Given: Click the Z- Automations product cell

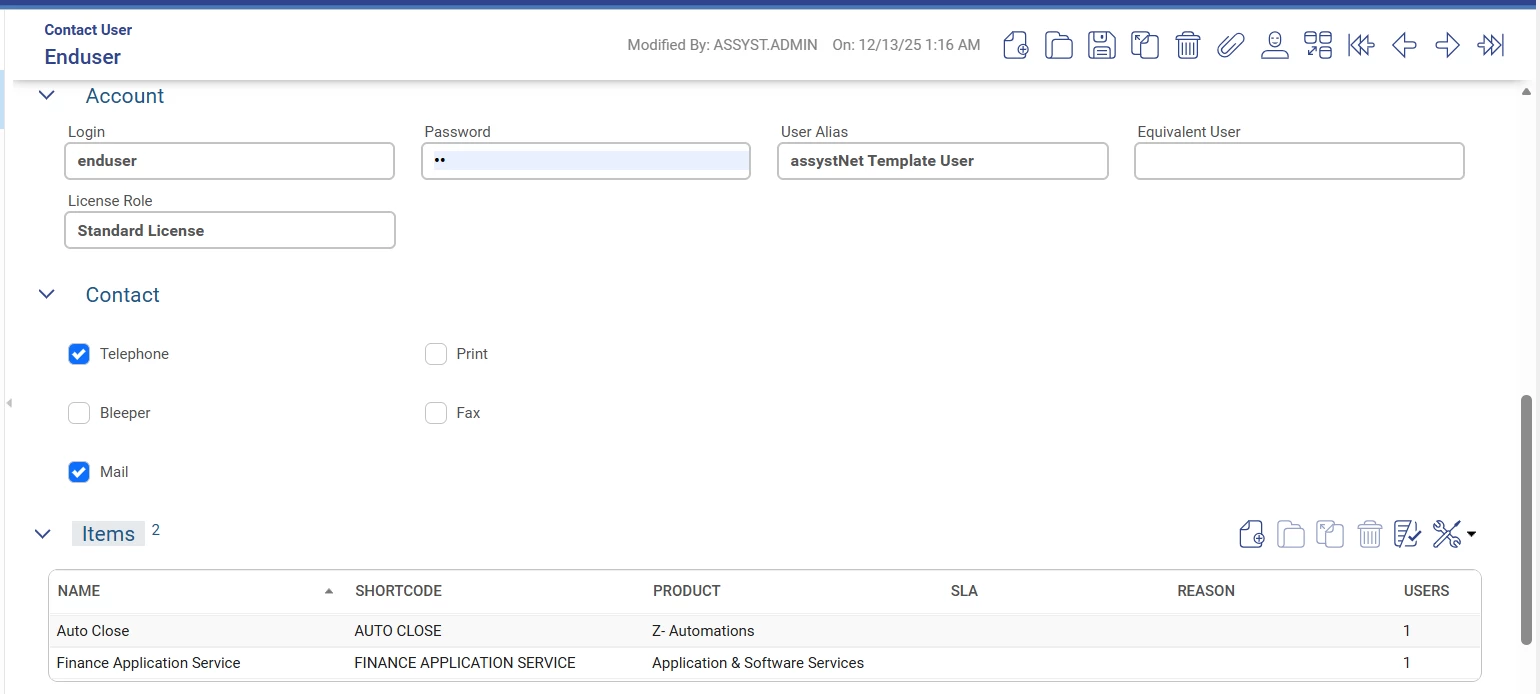Looking at the screenshot, I should [x=703, y=631].
